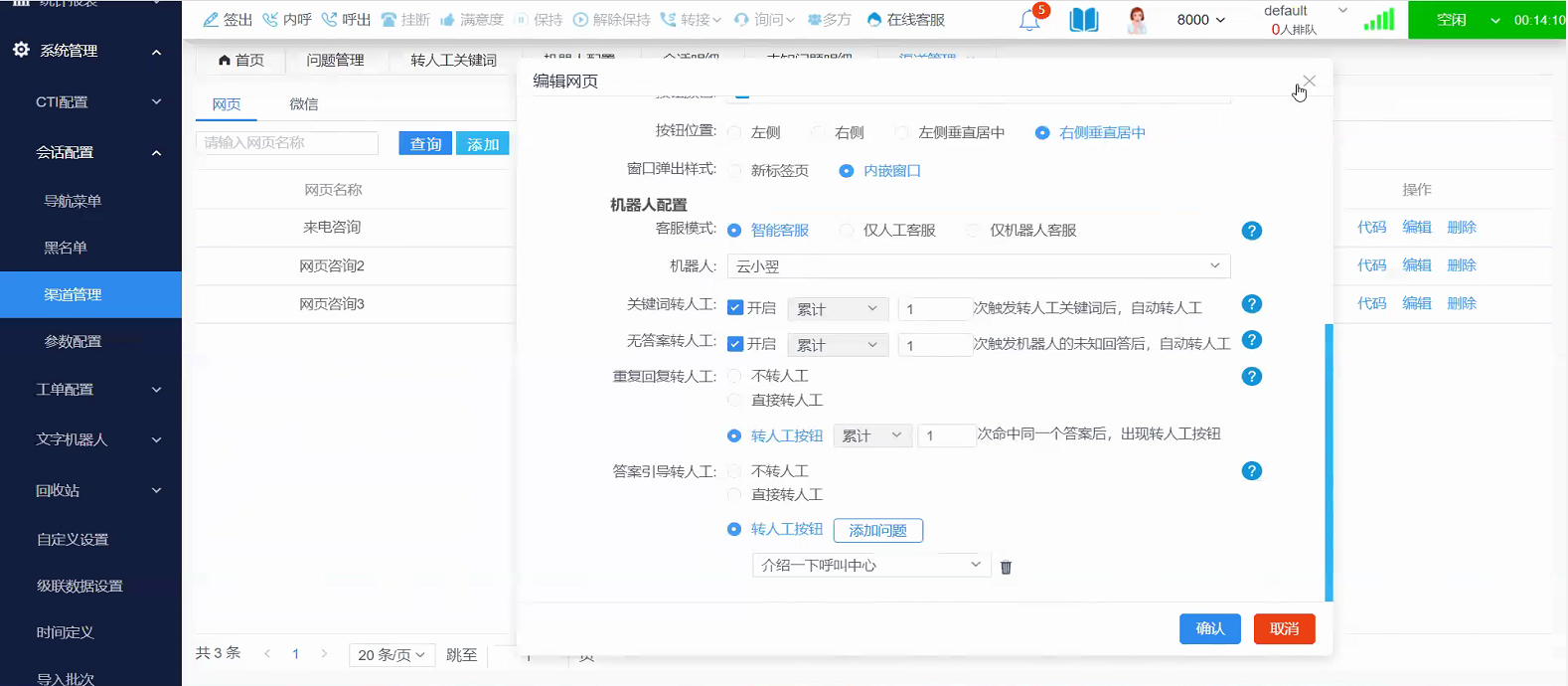1568x686 pixels.
Task: Toggle 无答案转人工 开启 checkbox
Action: click(735, 344)
